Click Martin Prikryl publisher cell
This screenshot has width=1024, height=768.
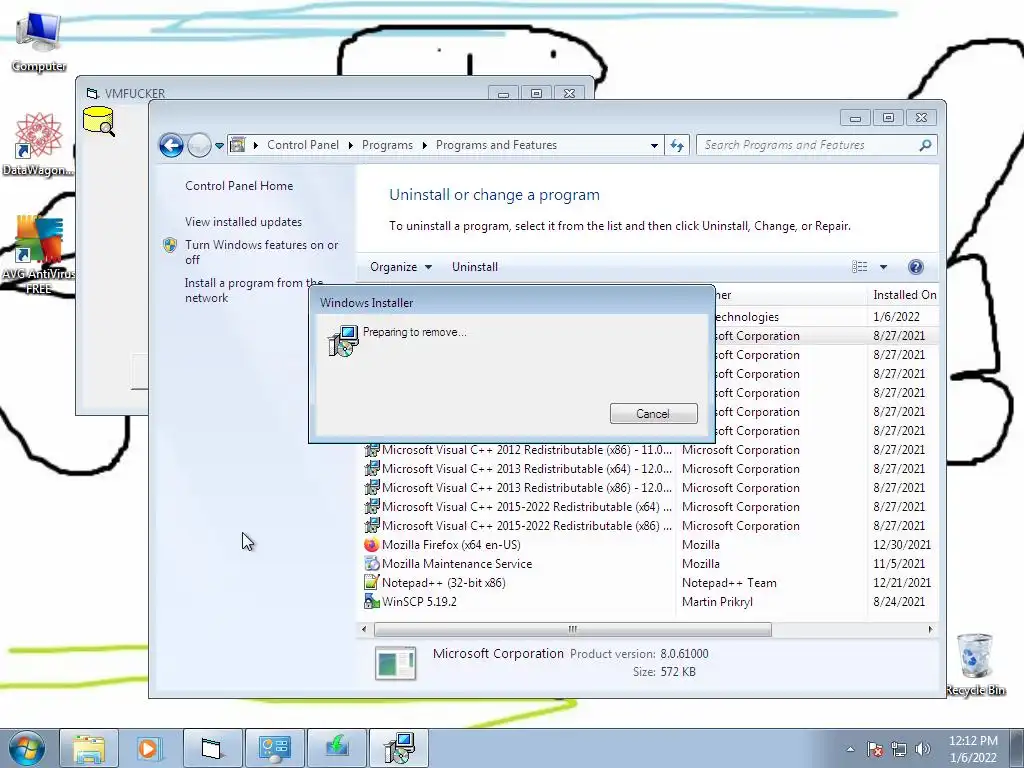(717, 601)
